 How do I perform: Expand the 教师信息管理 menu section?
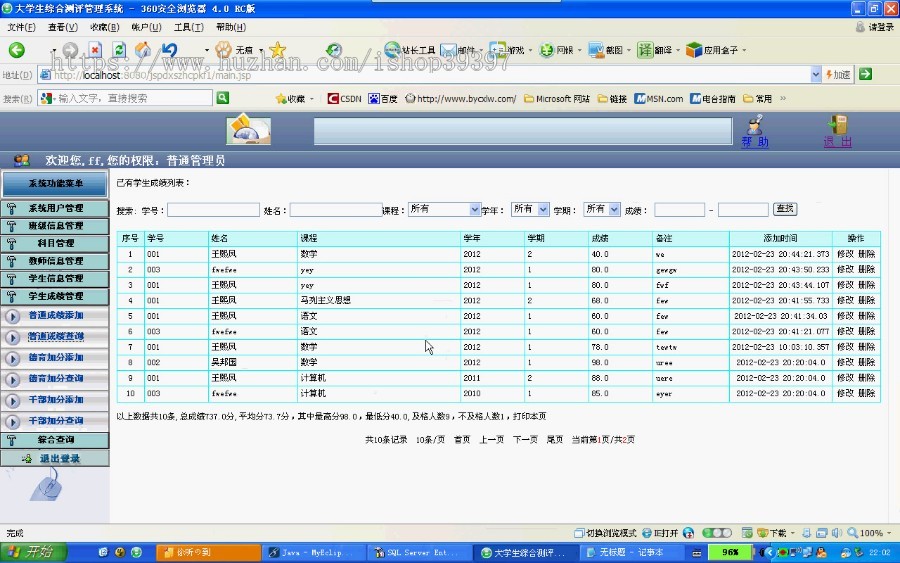[x=55, y=261]
